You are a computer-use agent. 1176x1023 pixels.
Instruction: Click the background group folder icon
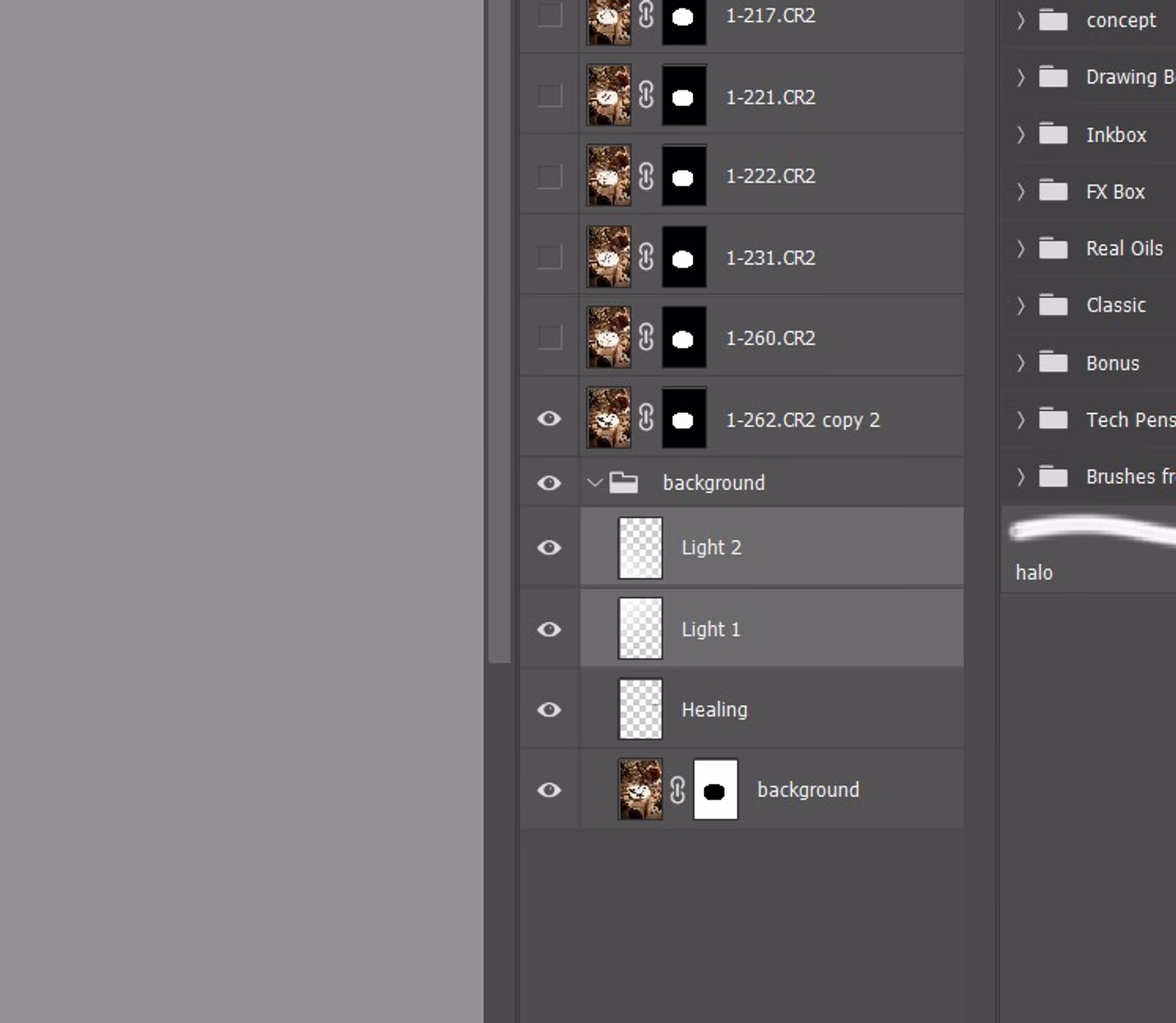click(x=623, y=483)
